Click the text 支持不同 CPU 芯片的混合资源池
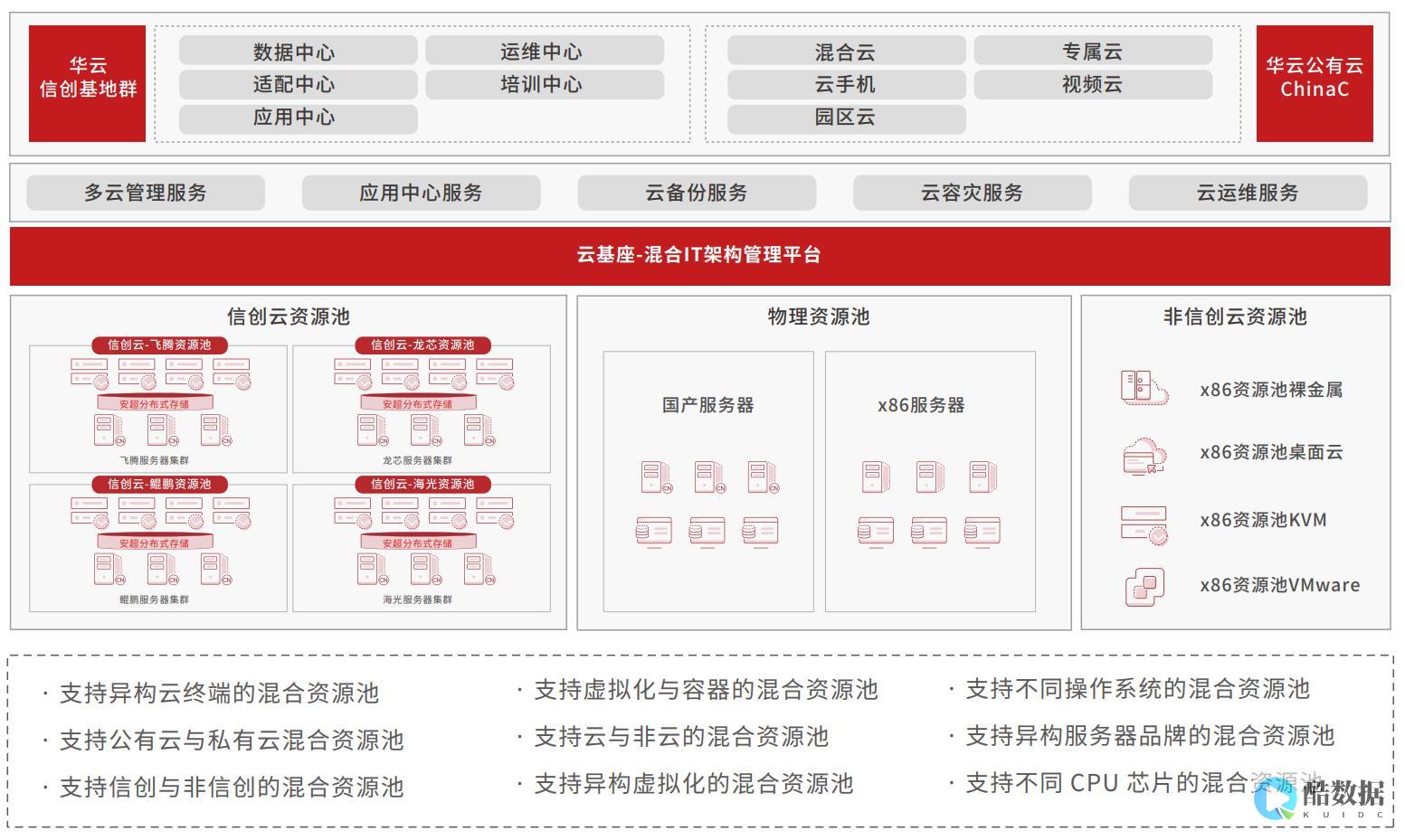This screenshot has height=840, width=1405. [x=1145, y=783]
